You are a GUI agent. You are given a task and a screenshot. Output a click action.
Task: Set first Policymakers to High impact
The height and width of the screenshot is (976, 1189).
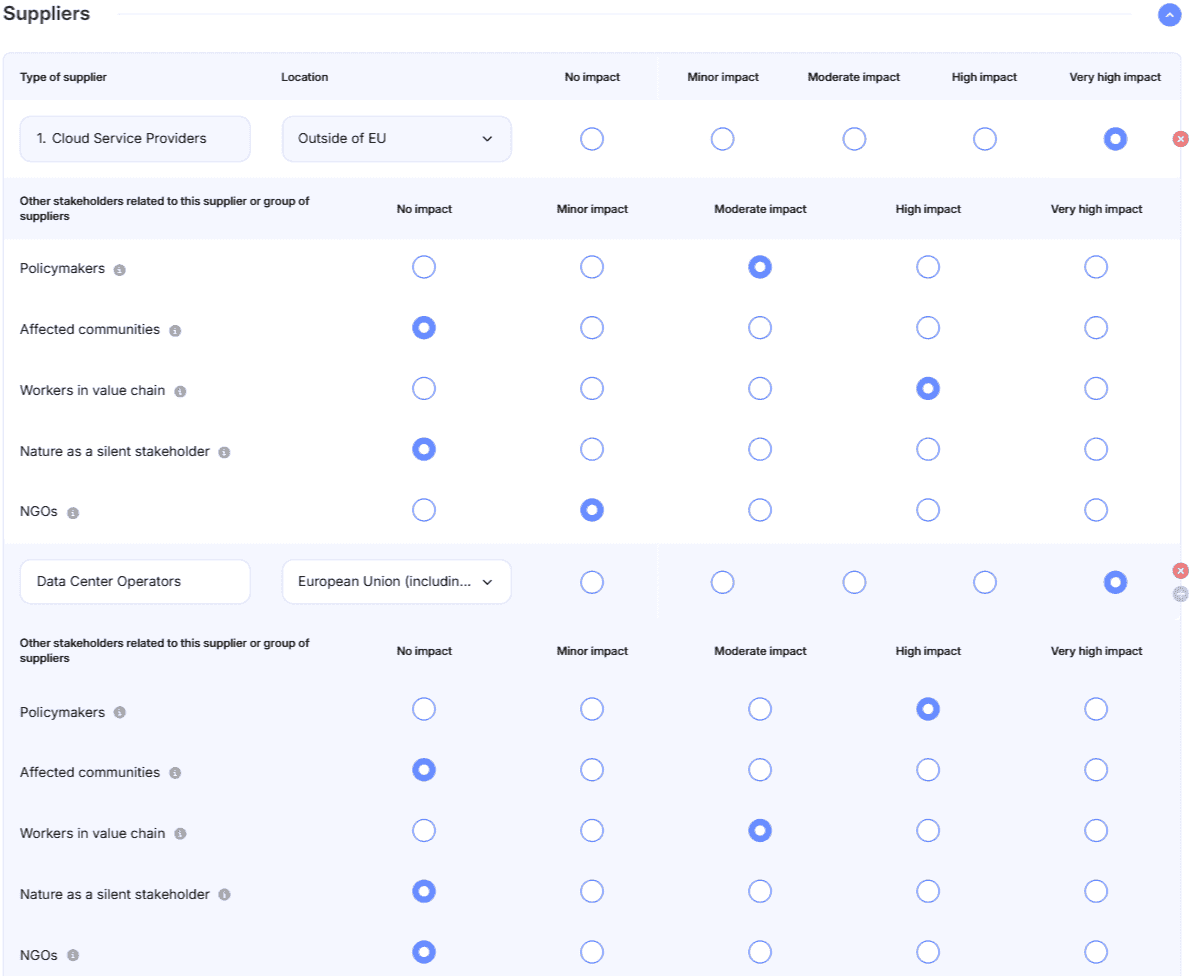coord(928,267)
